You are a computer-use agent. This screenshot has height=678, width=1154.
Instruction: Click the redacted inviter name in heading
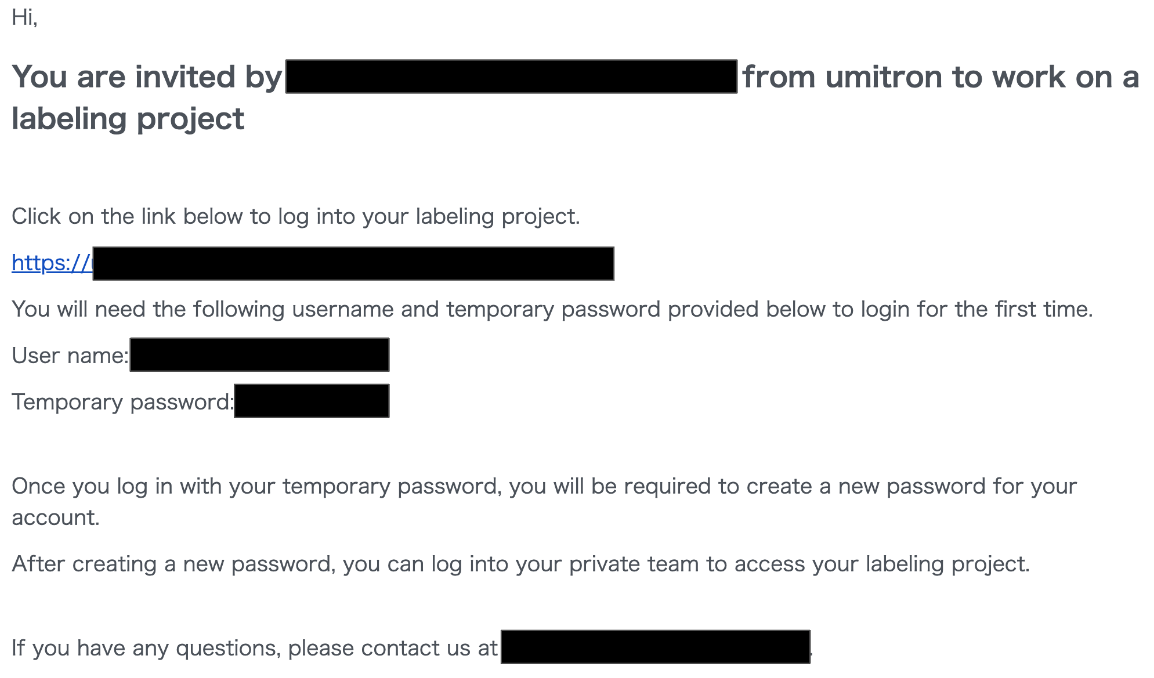tap(511, 77)
